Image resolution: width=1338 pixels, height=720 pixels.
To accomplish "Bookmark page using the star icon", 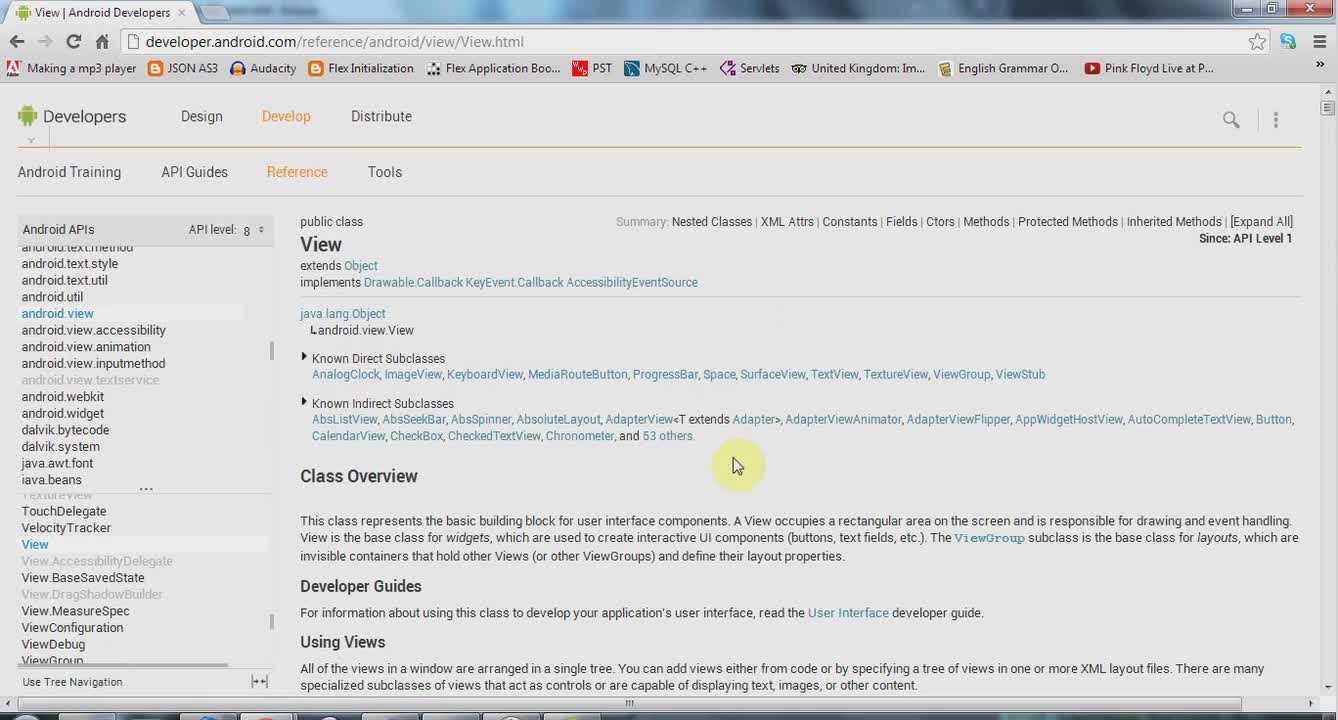I will (x=1257, y=41).
